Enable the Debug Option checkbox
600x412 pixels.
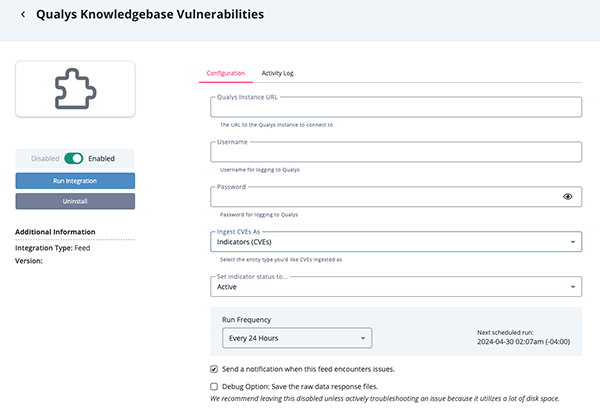click(x=214, y=385)
